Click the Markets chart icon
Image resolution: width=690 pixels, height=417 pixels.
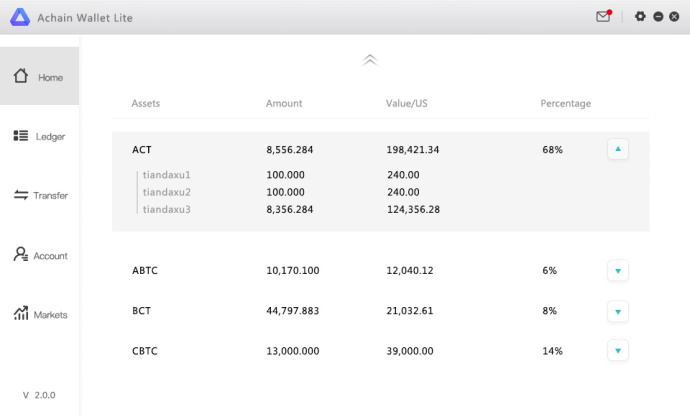click(x=21, y=314)
